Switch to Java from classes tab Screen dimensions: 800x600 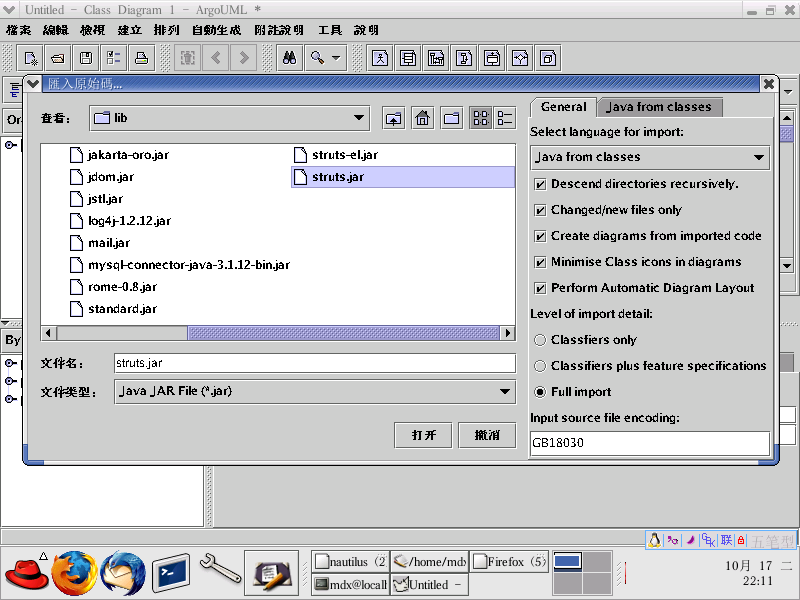[659, 107]
